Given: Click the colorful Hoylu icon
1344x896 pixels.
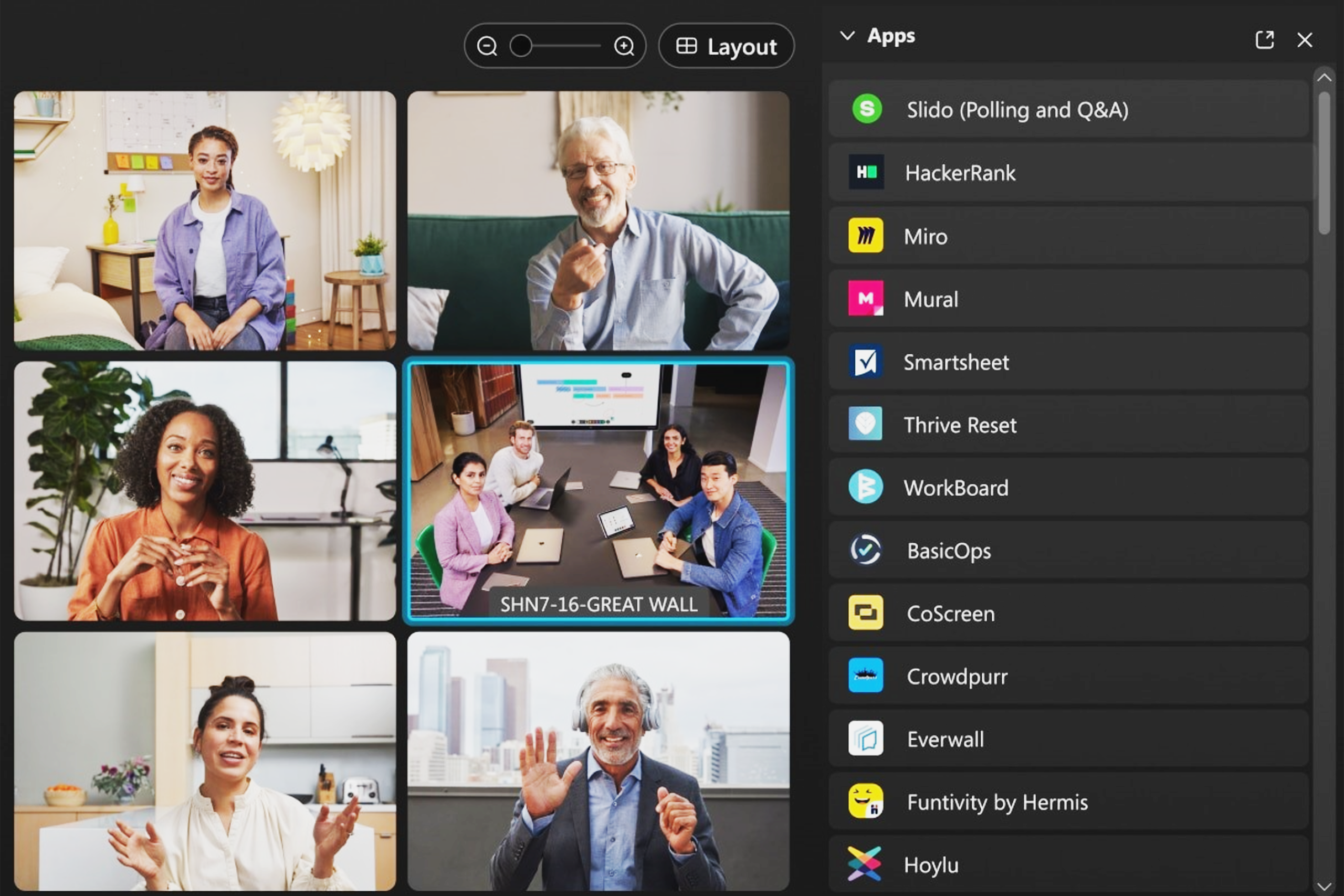Looking at the screenshot, I should tap(864, 863).
